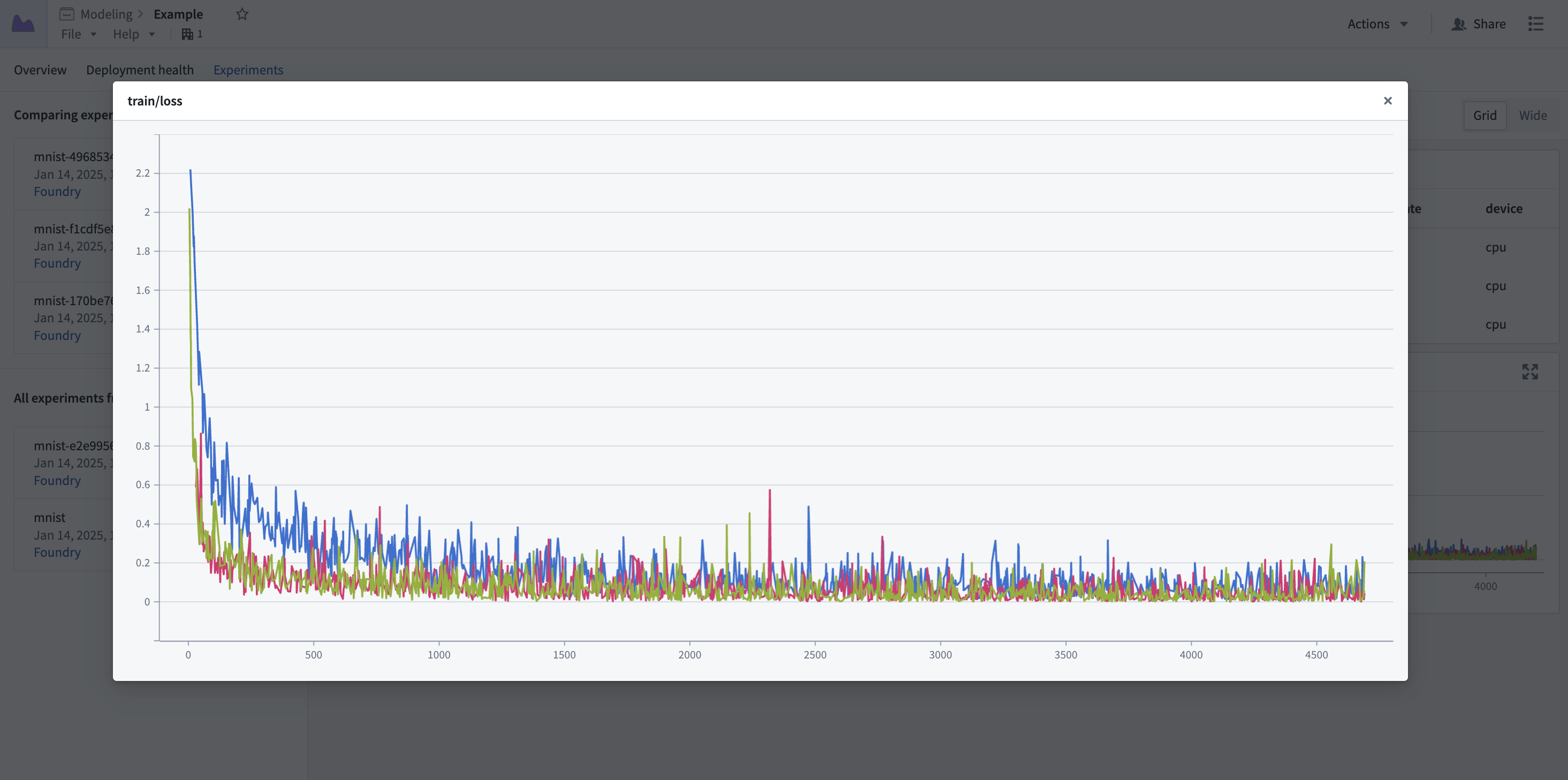This screenshot has height=780, width=1568.
Task: Click the blue loss curve peak near 2.2
Action: [191, 170]
